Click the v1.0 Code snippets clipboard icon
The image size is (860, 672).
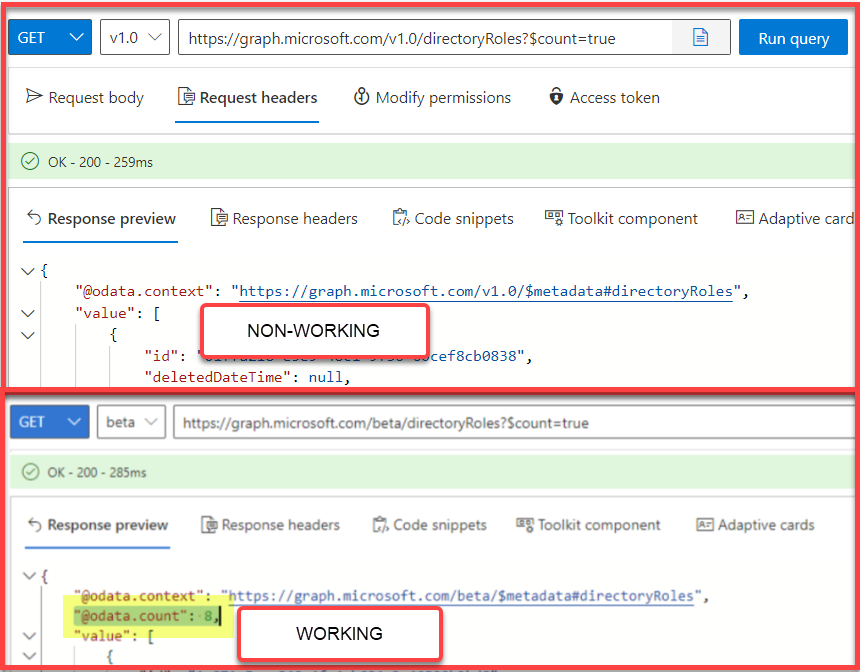point(401,218)
